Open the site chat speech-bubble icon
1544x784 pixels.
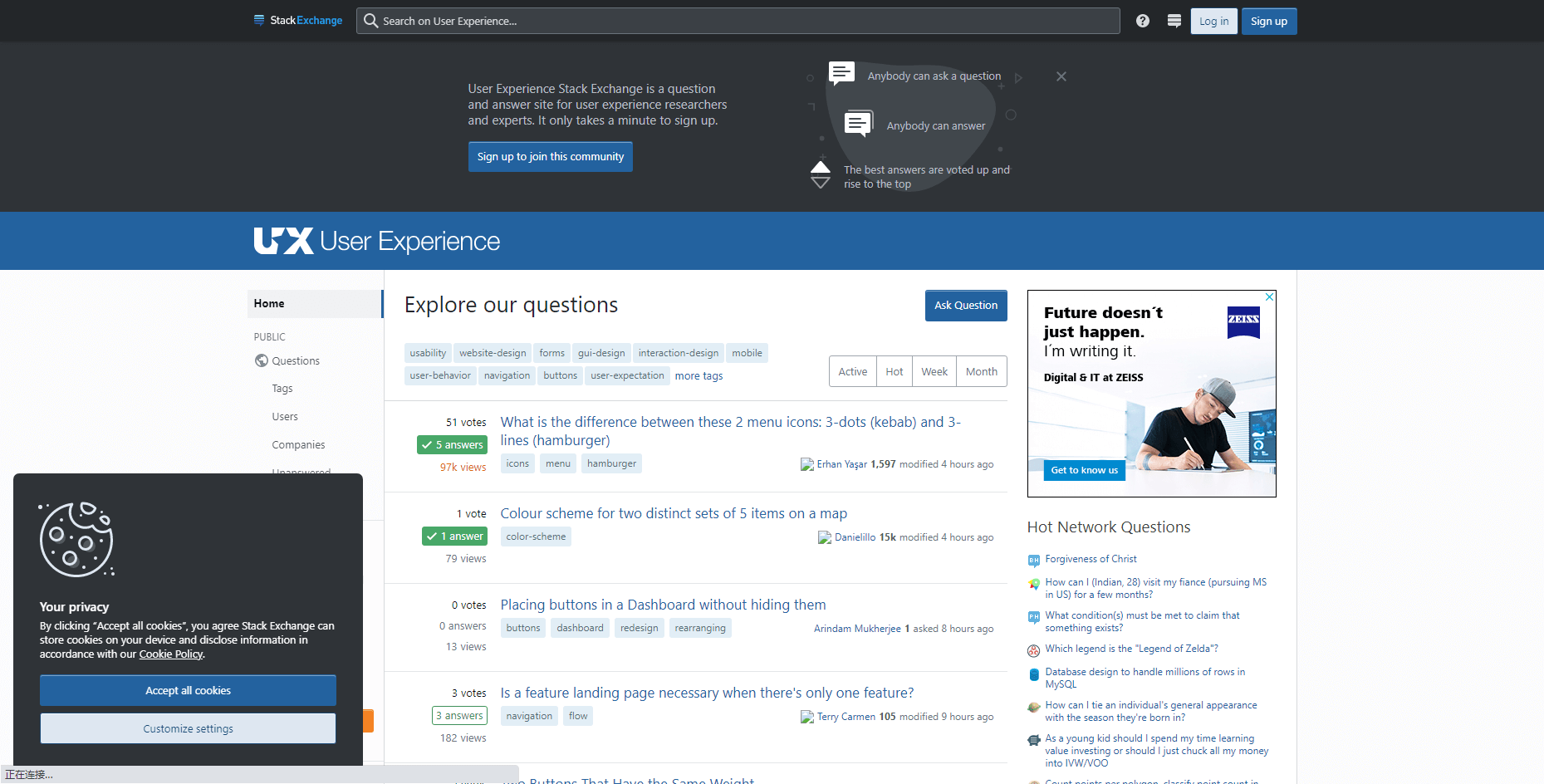click(x=1174, y=21)
